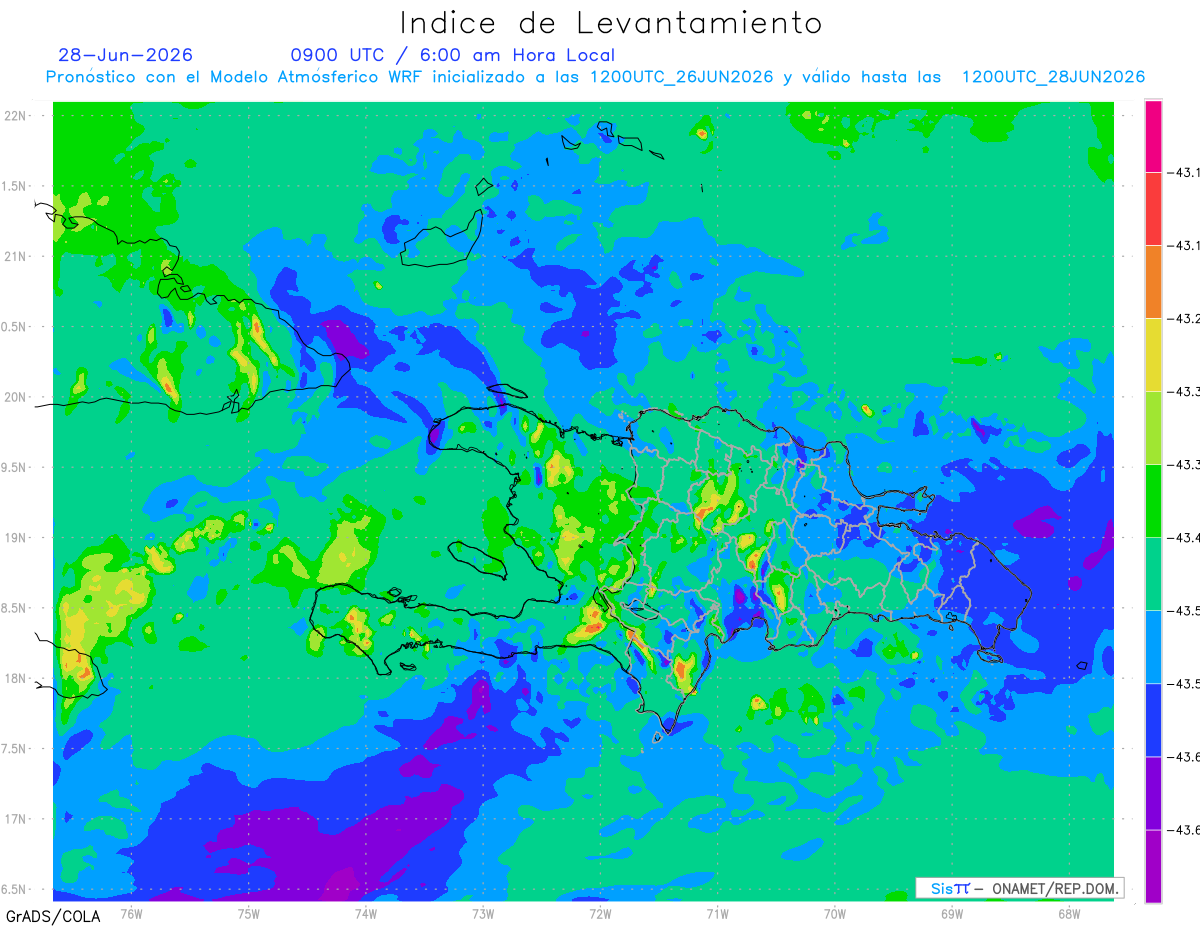This screenshot has width=1200, height=927.
Task: Click the 'Indice de Levantamiento' map title
Action: [611, 23]
